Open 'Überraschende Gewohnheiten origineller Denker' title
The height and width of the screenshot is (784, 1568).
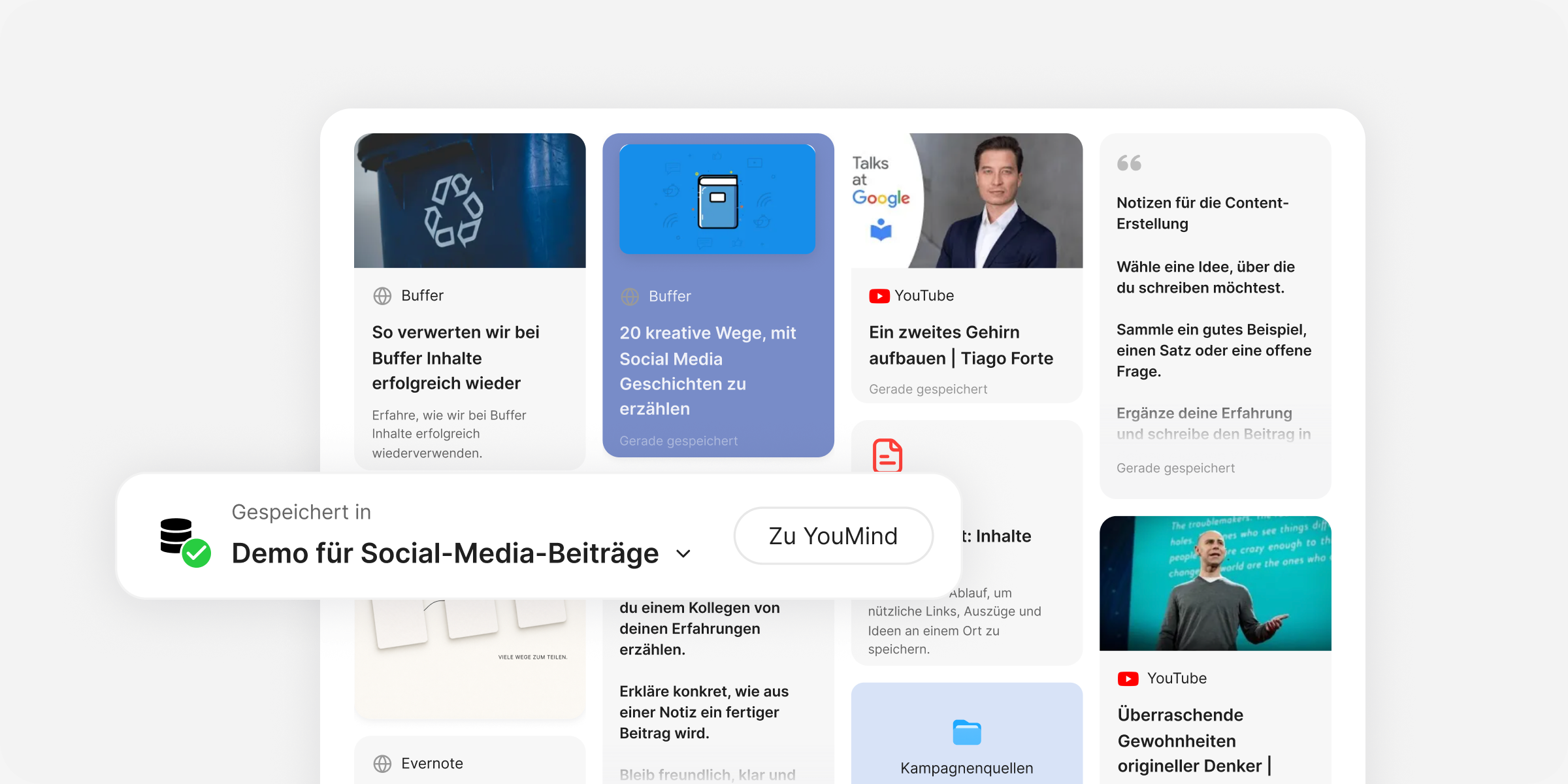pos(1194,740)
